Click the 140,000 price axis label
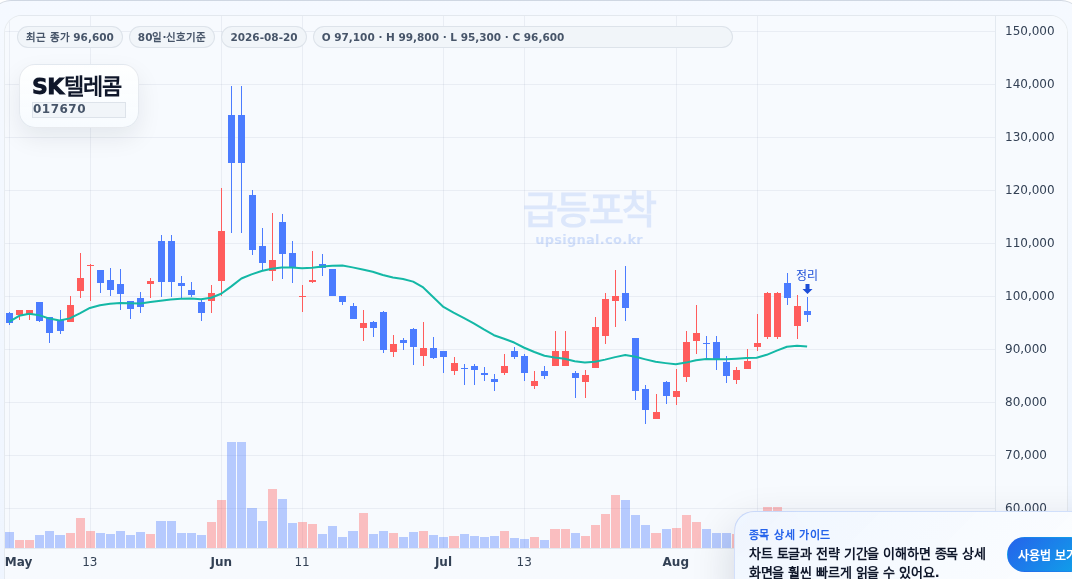This screenshot has height=579, width=1072. point(1030,83)
